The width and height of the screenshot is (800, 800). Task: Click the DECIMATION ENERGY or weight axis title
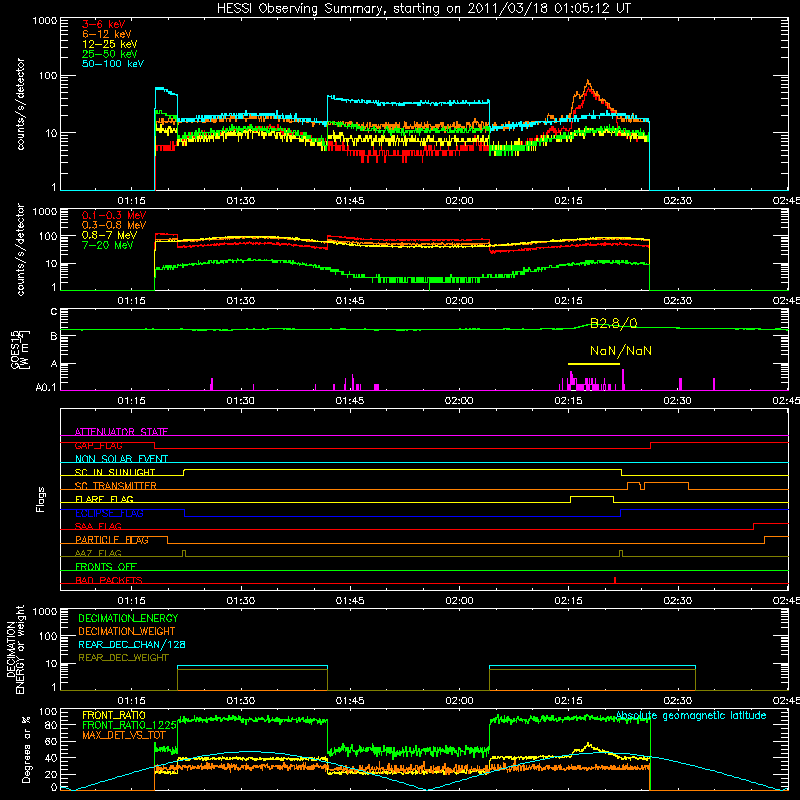pos(15,649)
